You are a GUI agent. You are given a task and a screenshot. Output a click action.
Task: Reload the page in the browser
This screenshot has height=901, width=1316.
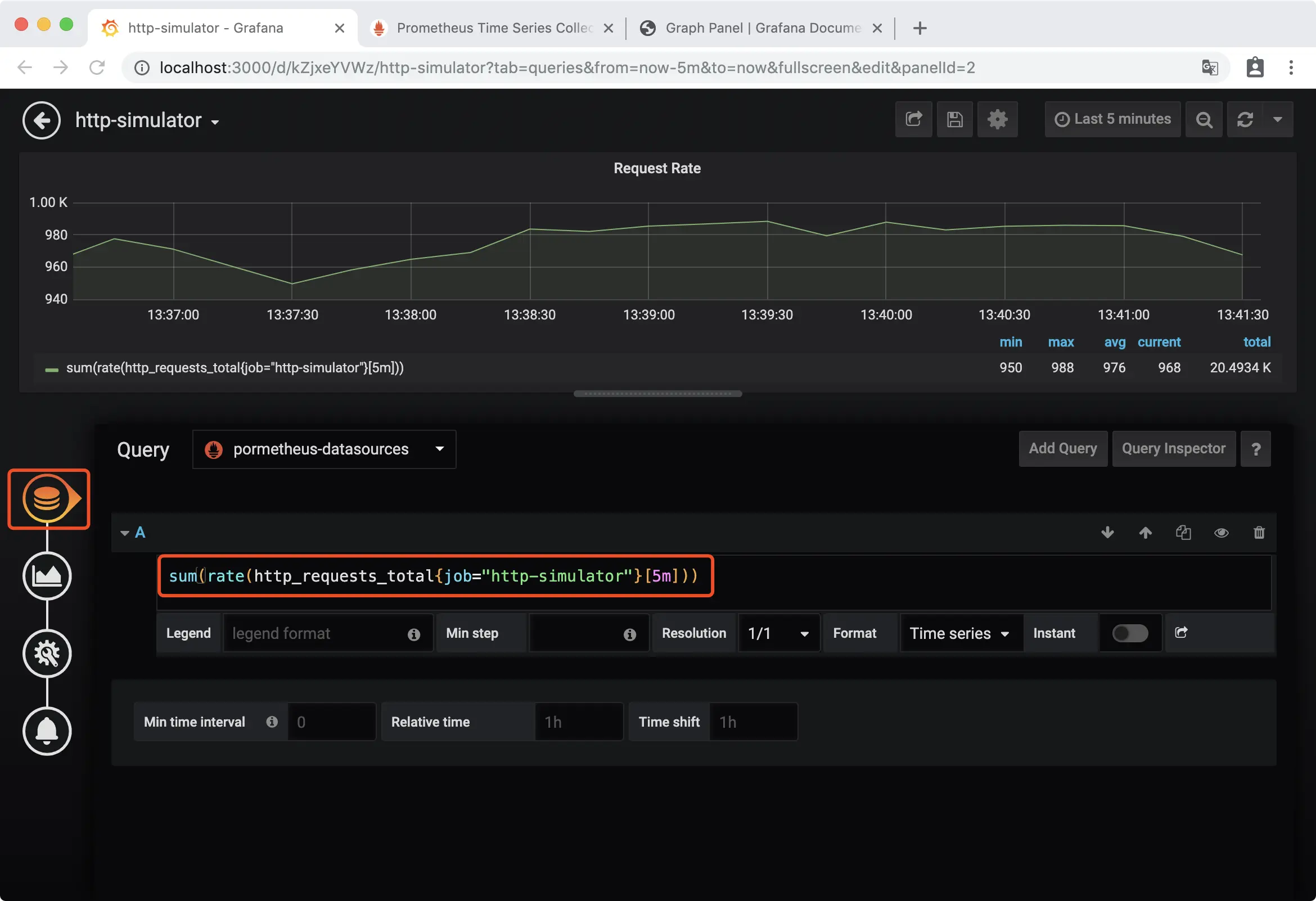[x=97, y=67]
